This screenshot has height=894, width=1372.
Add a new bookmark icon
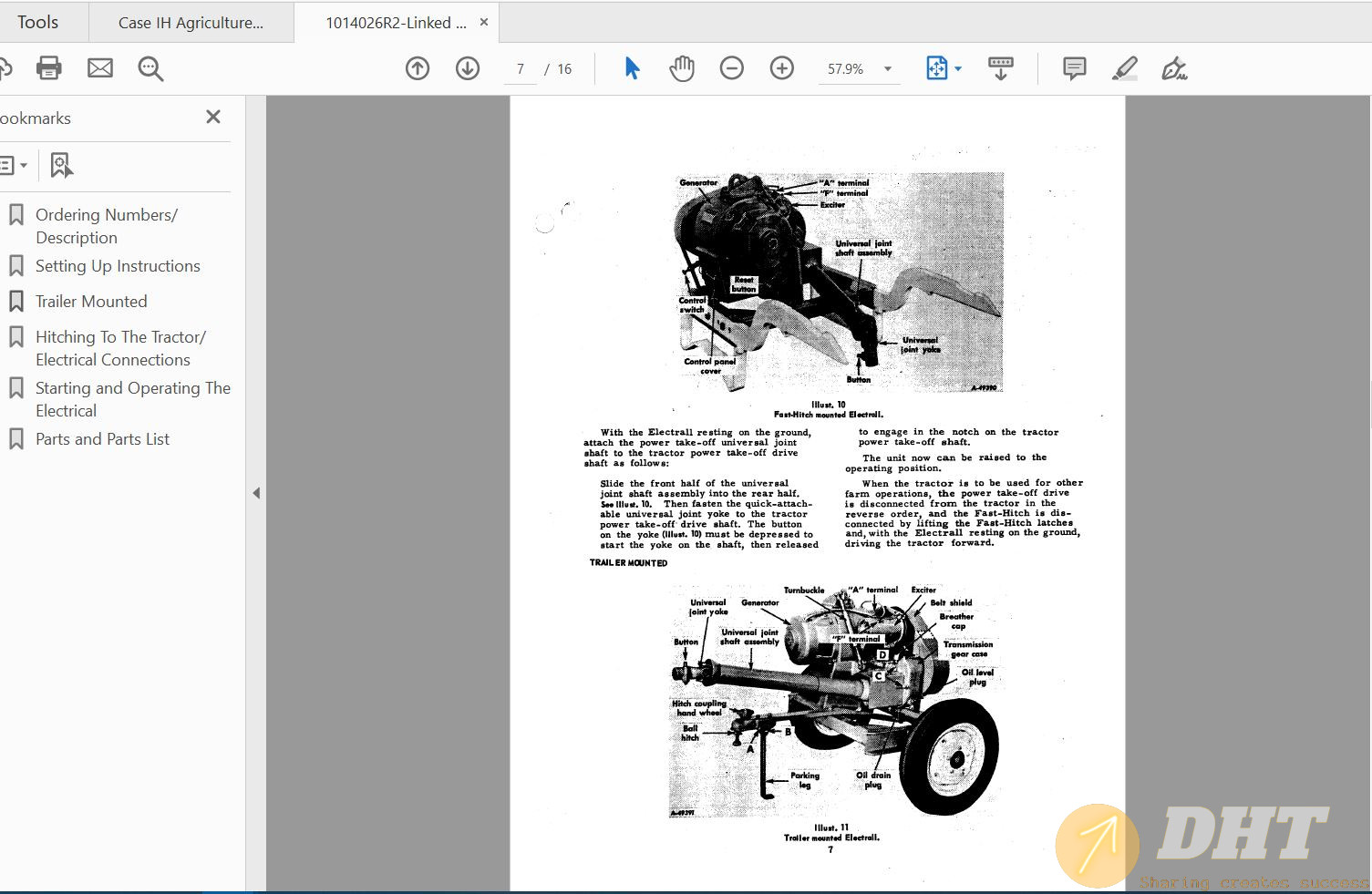(x=61, y=165)
